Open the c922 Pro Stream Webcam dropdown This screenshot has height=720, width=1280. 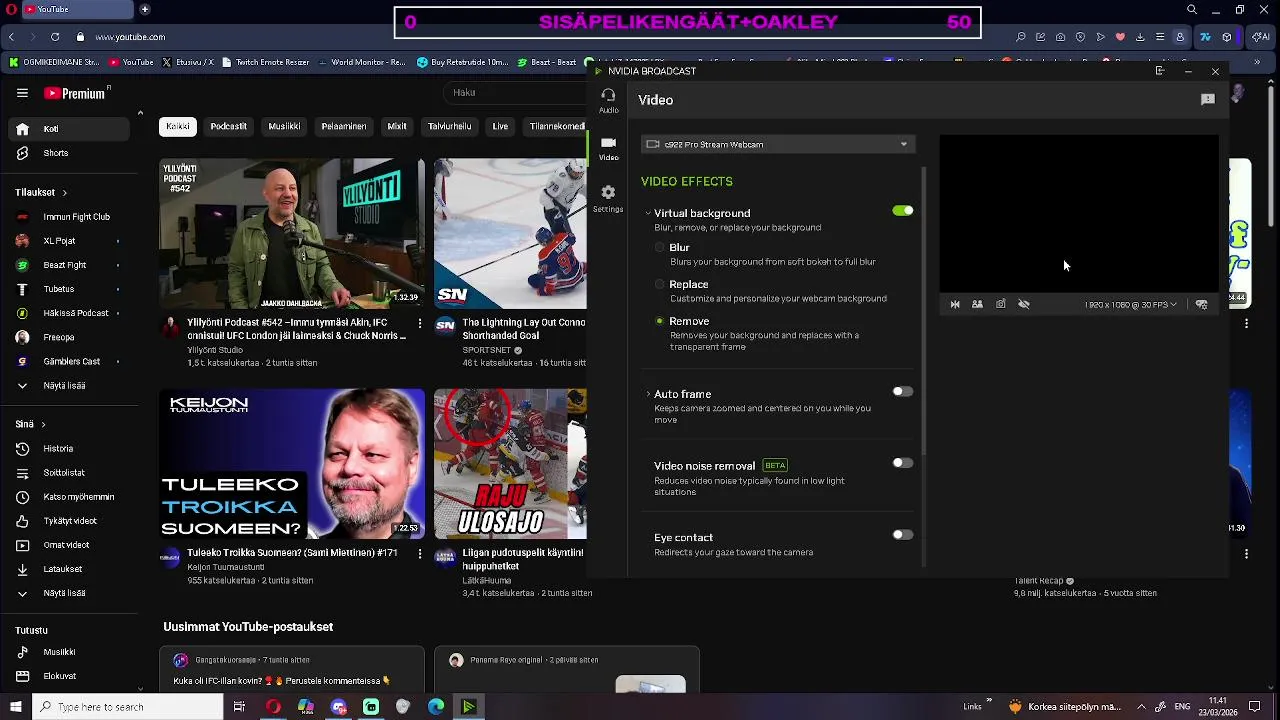click(777, 144)
